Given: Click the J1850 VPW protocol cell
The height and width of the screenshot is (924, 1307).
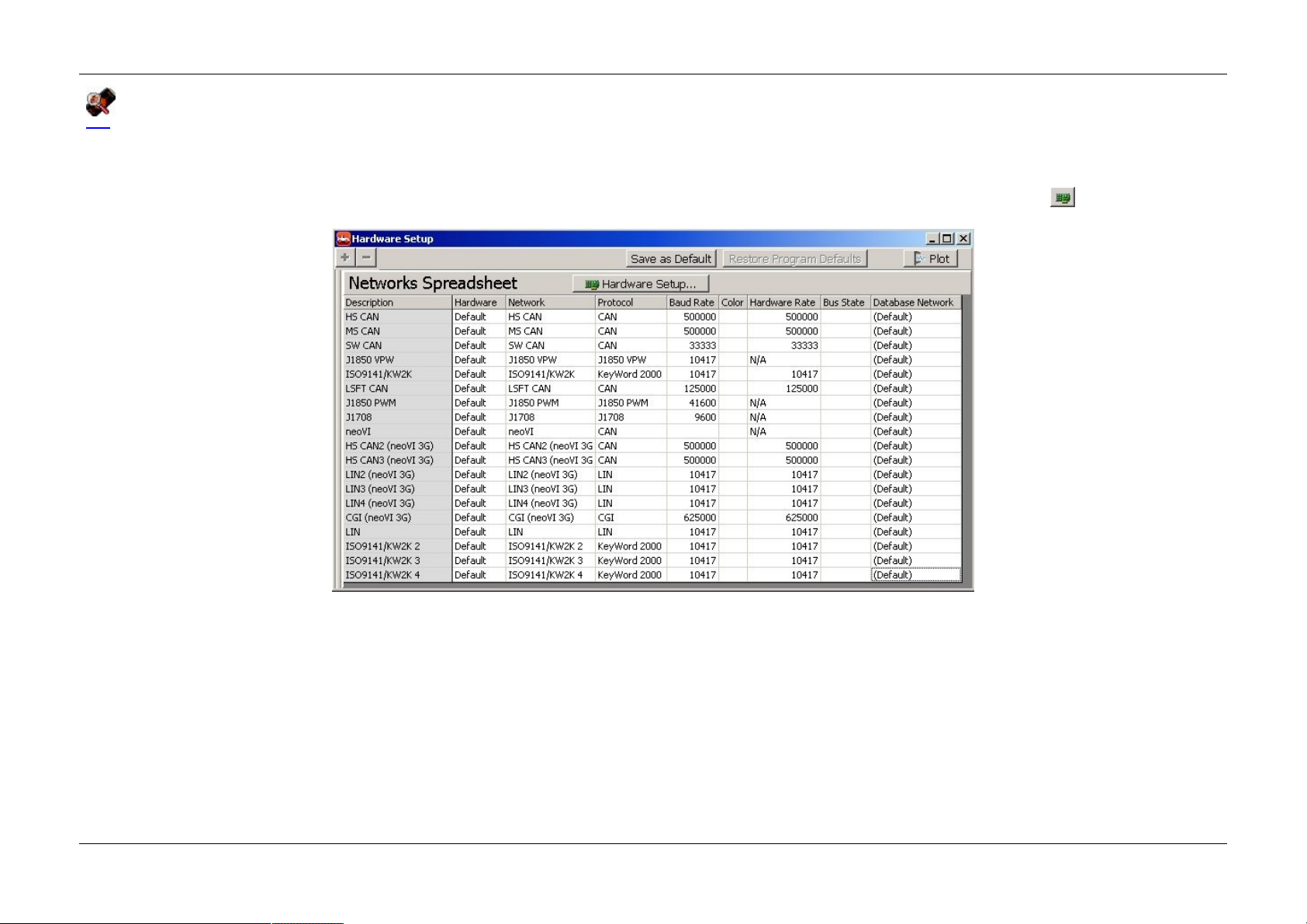Looking at the screenshot, I should tap(631, 360).
